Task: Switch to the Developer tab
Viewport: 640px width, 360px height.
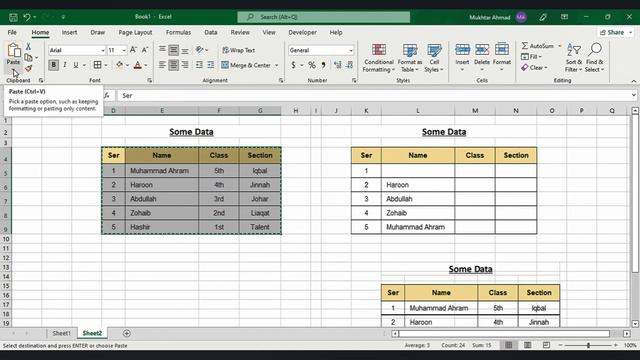Action: (x=302, y=32)
